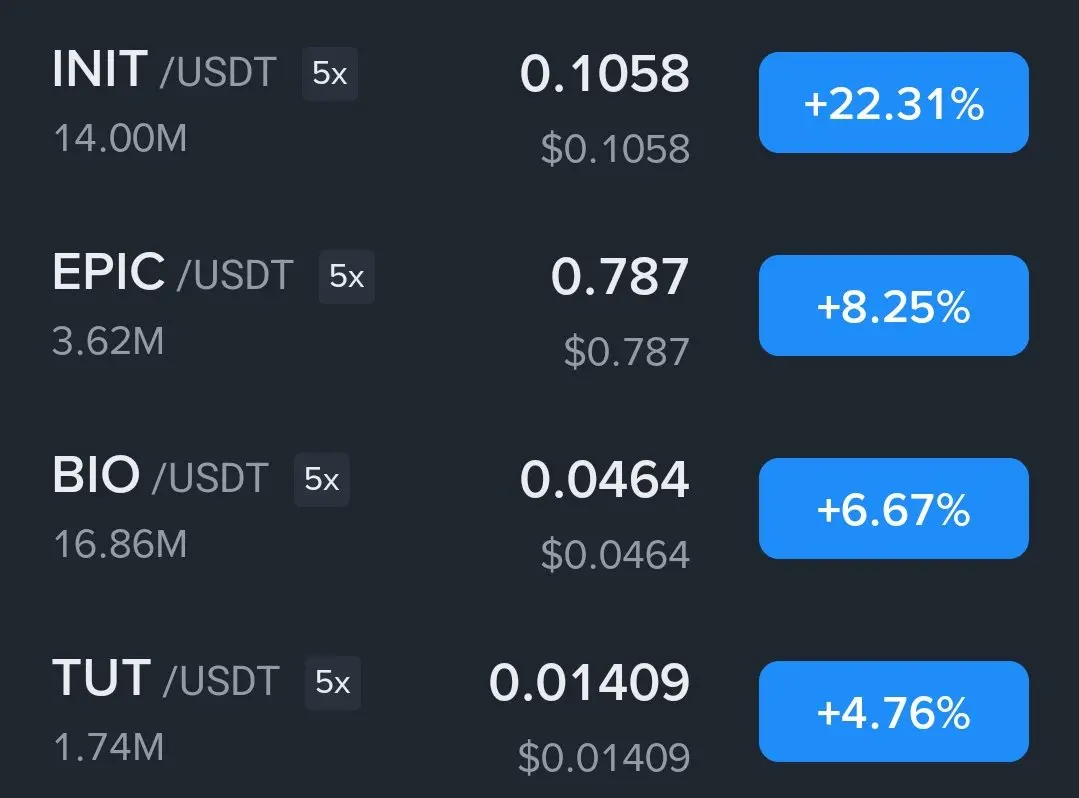Click the BIO price 0.0464
Image resolution: width=1079 pixels, height=798 pixels.
pyautogui.click(x=605, y=479)
